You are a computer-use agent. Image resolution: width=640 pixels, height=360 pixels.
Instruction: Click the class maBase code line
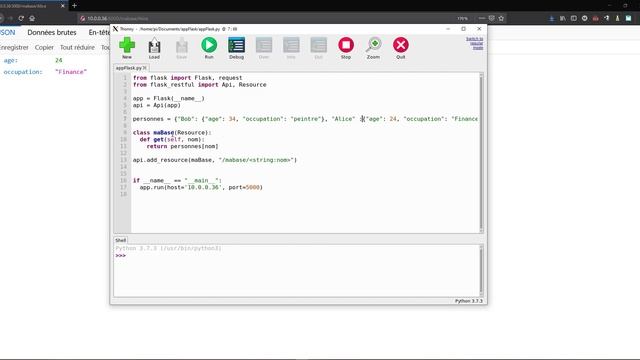[x=172, y=133]
